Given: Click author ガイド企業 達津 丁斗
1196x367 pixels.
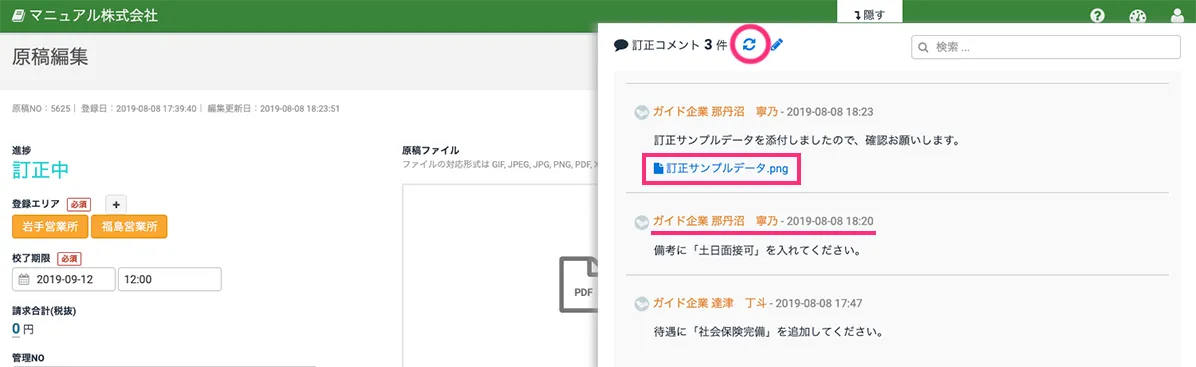Looking at the screenshot, I should click(709, 303).
